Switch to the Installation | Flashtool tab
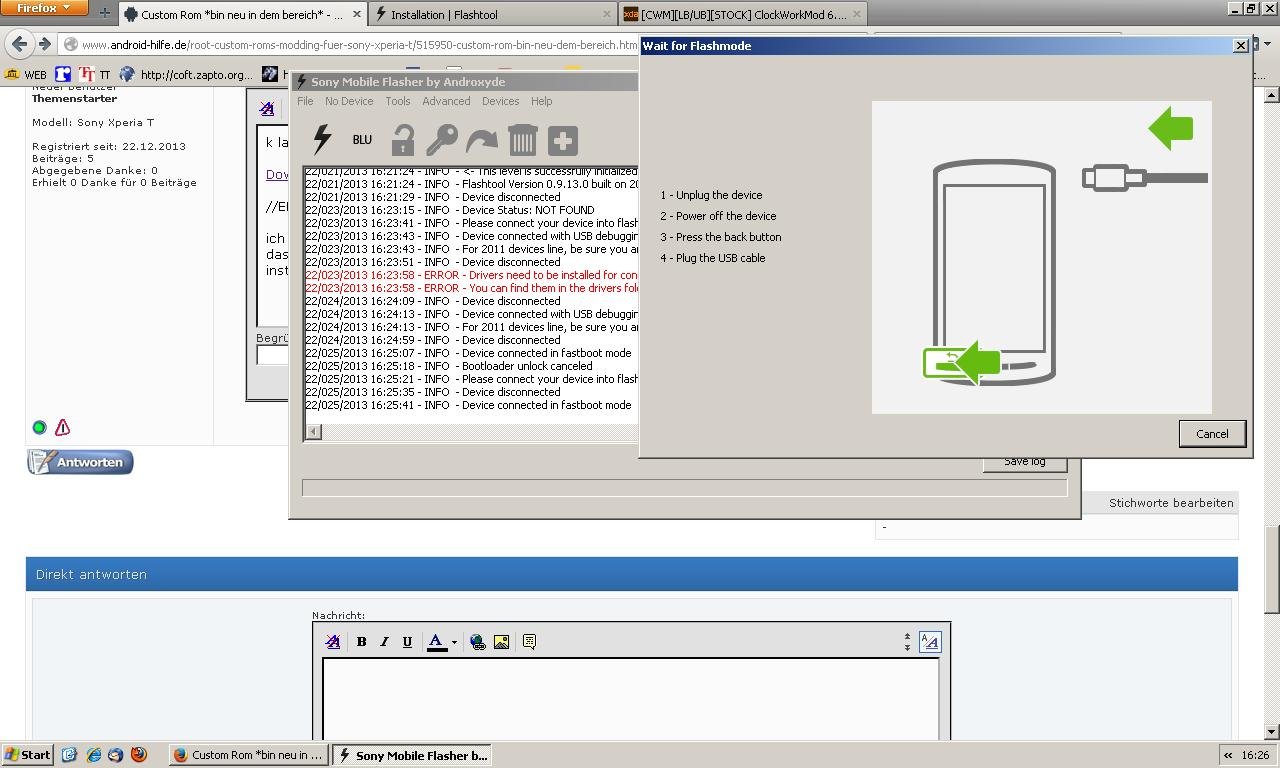 tap(493, 15)
